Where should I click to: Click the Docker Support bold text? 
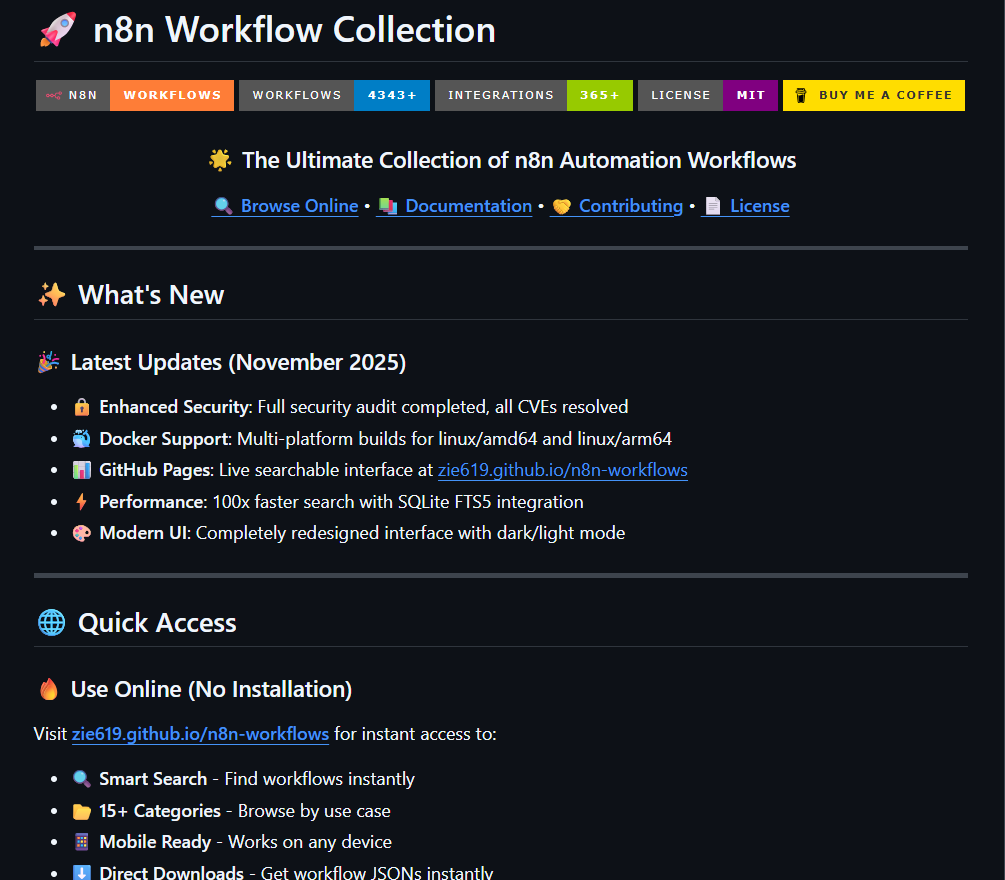[x=165, y=439]
